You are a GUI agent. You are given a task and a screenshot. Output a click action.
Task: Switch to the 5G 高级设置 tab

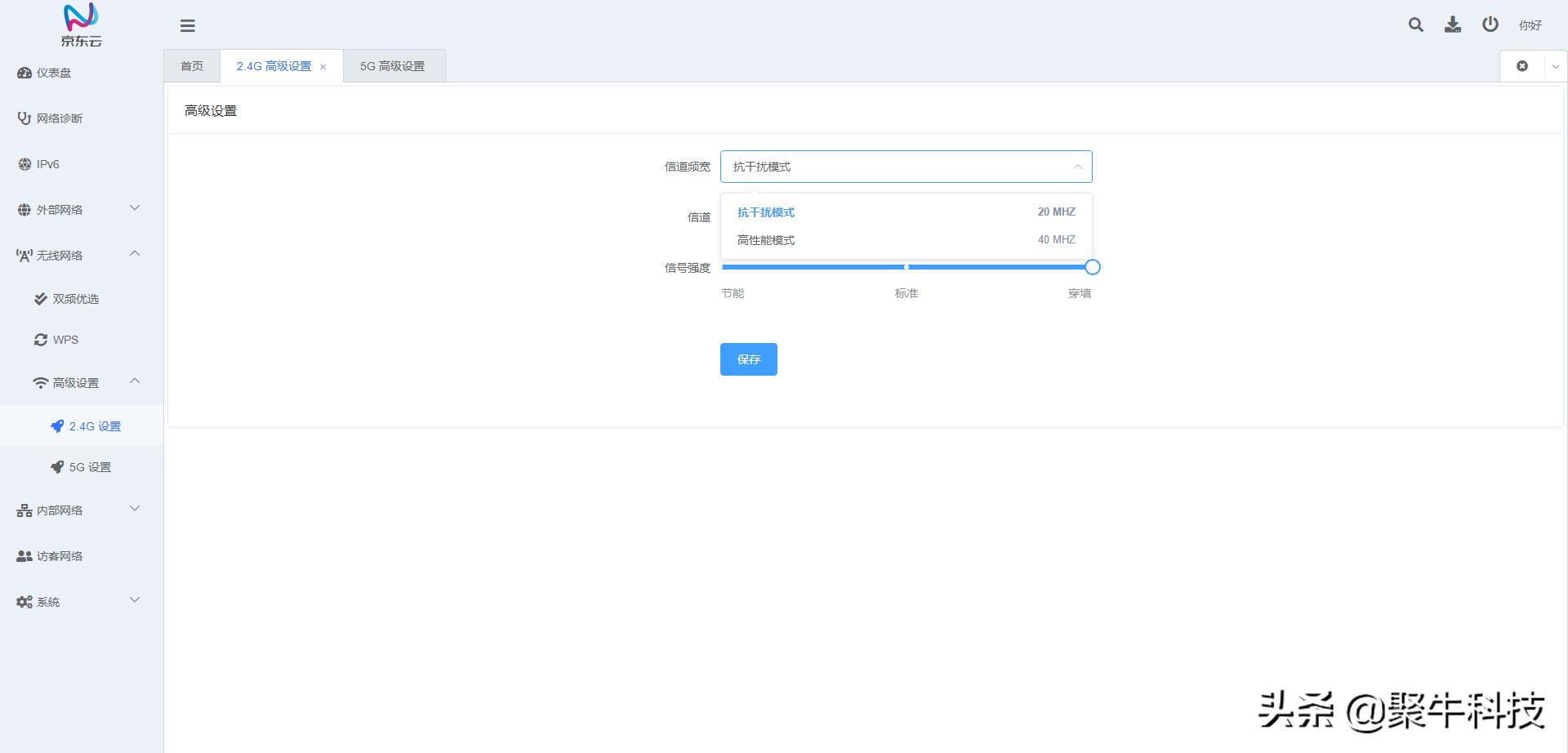tap(393, 66)
